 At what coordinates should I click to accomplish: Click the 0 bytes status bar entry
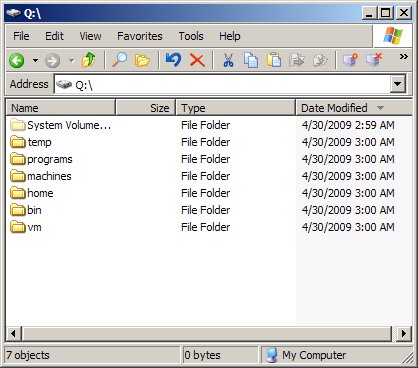click(x=202, y=355)
